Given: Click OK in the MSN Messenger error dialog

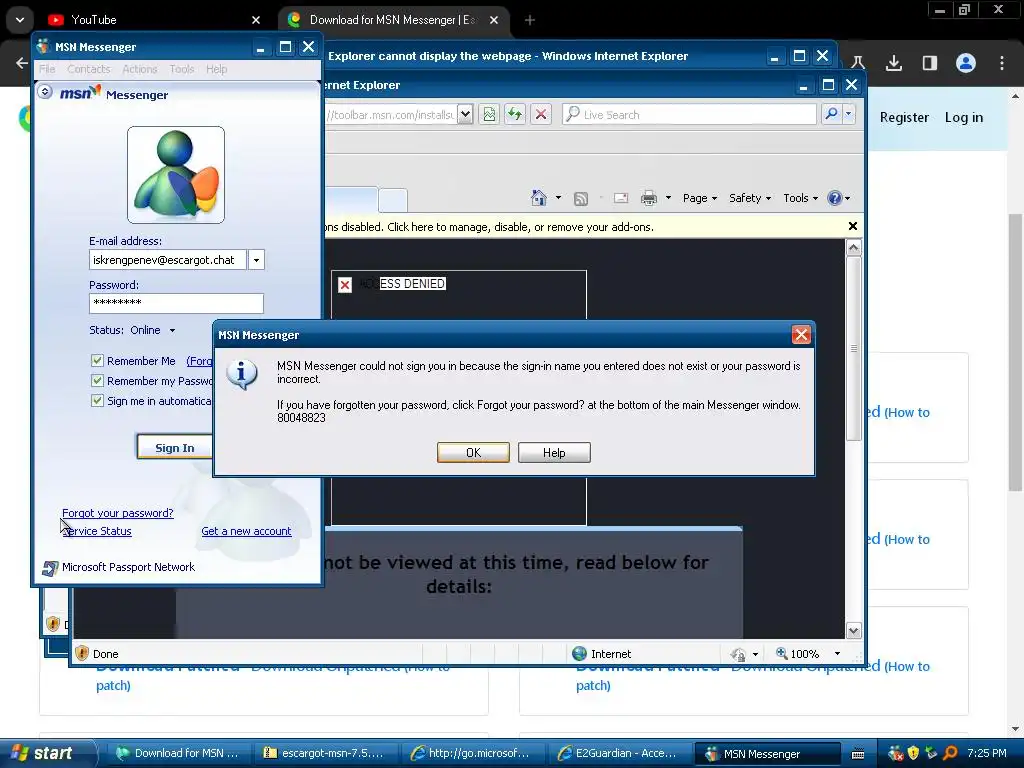Looking at the screenshot, I should click(473, 453).
